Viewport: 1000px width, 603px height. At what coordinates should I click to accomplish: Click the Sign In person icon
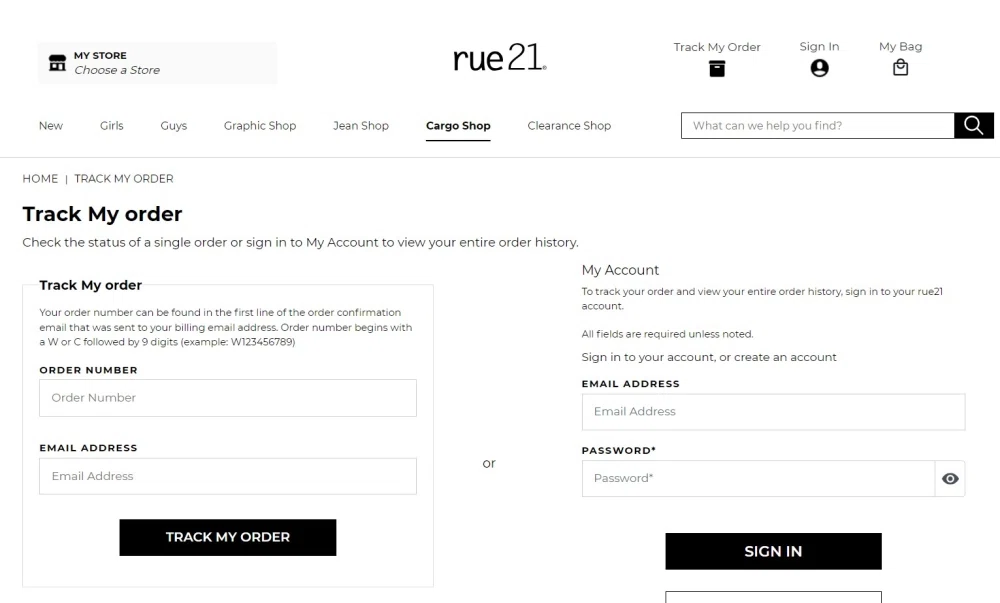click(x=819, y=68)
